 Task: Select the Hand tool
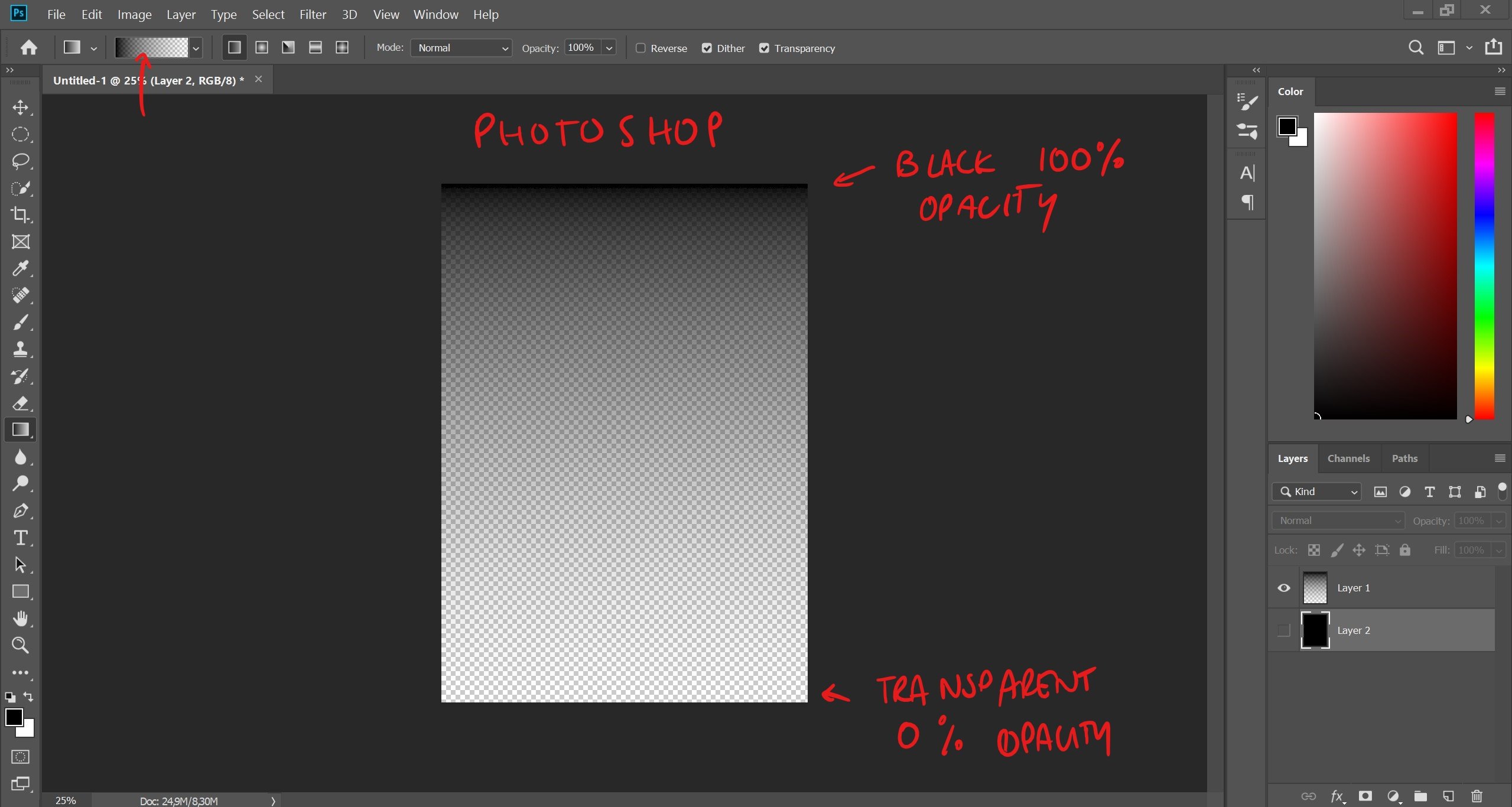click(x=21, y=619)
